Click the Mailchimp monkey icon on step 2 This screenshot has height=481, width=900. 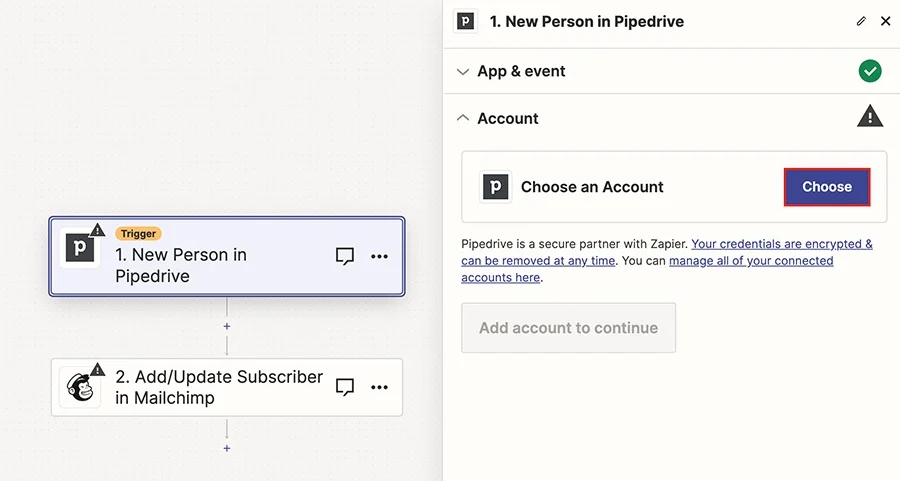(80, 387)
